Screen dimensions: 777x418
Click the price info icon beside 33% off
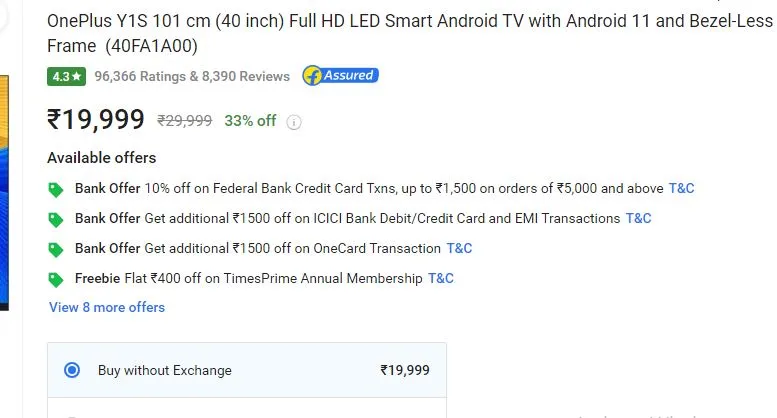click(x=294, y=122)
